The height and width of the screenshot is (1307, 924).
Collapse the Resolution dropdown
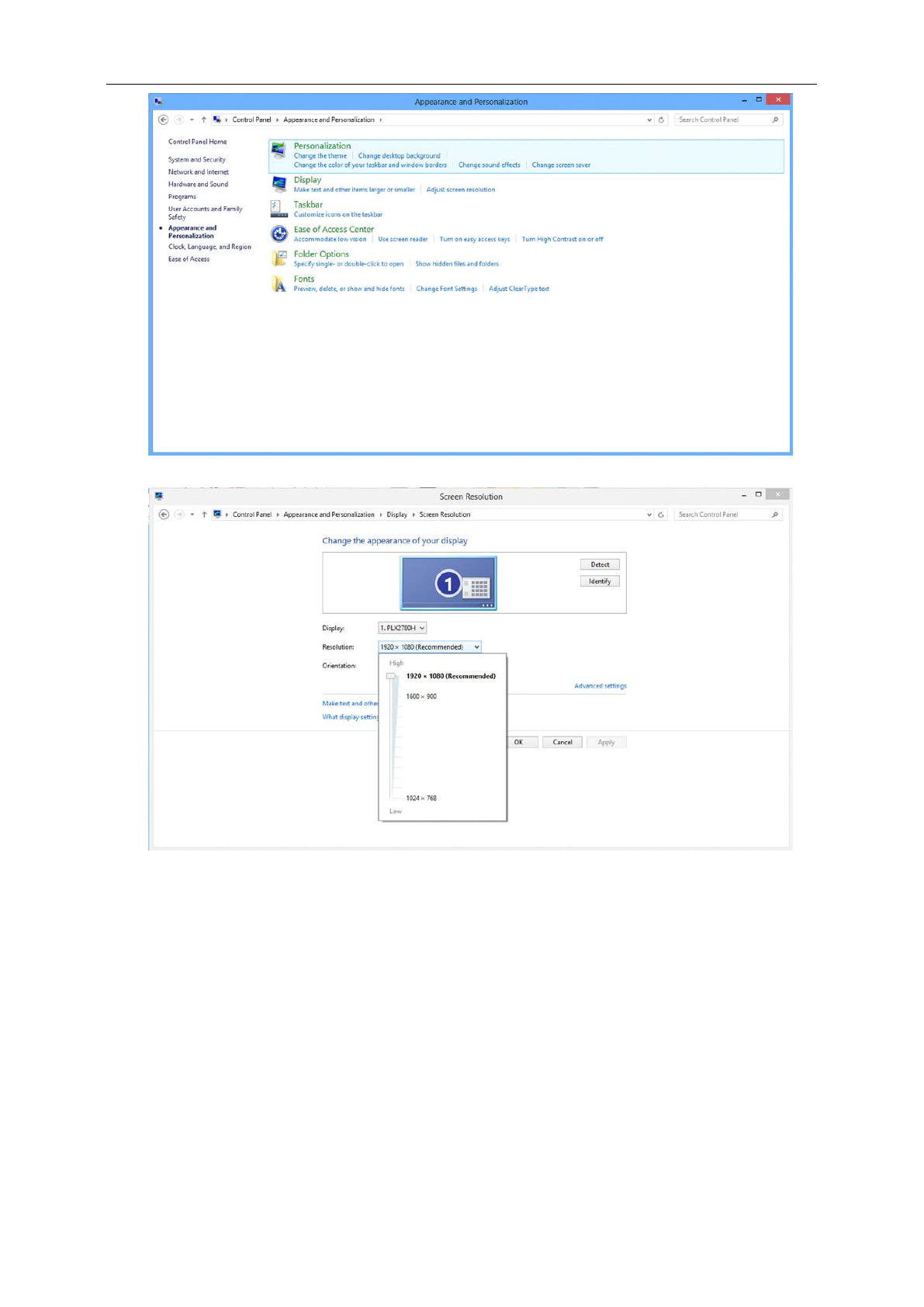476,647
